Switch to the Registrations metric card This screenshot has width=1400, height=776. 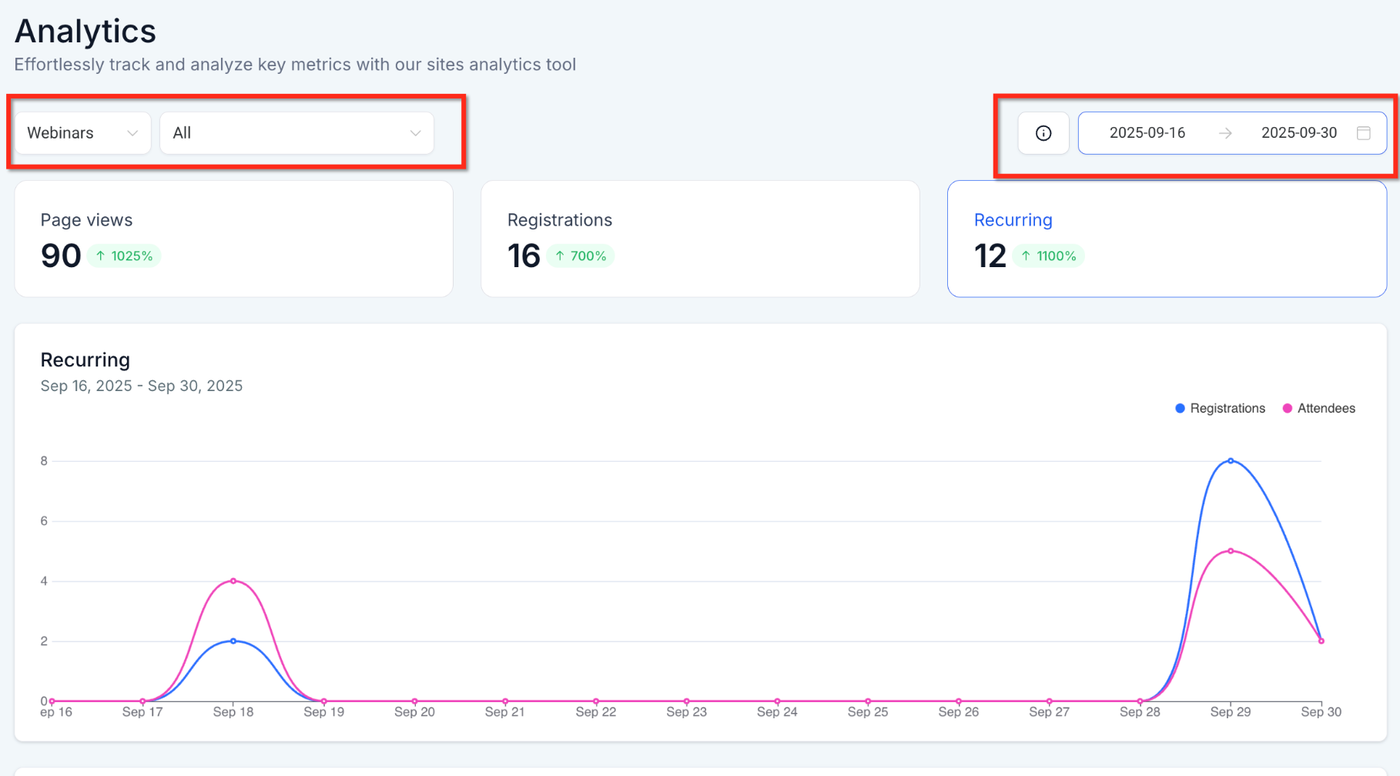pos(699,238)
